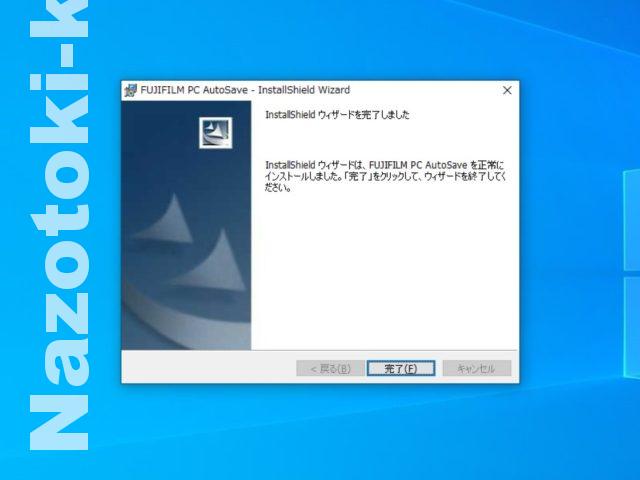Screen dimensions: 640x480
Task: Click empty white area of the dialog
Action: [385, 280]
